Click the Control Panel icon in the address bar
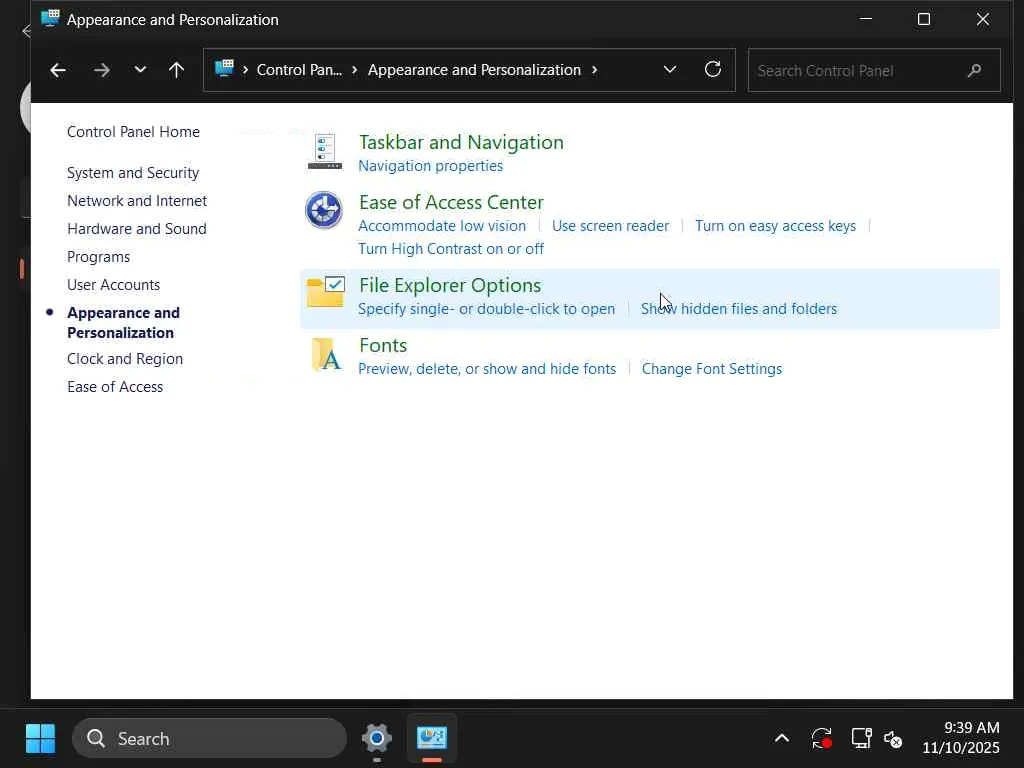Image resolution: width=1024 pixels, height=768 pixels. tap(224, 69)
